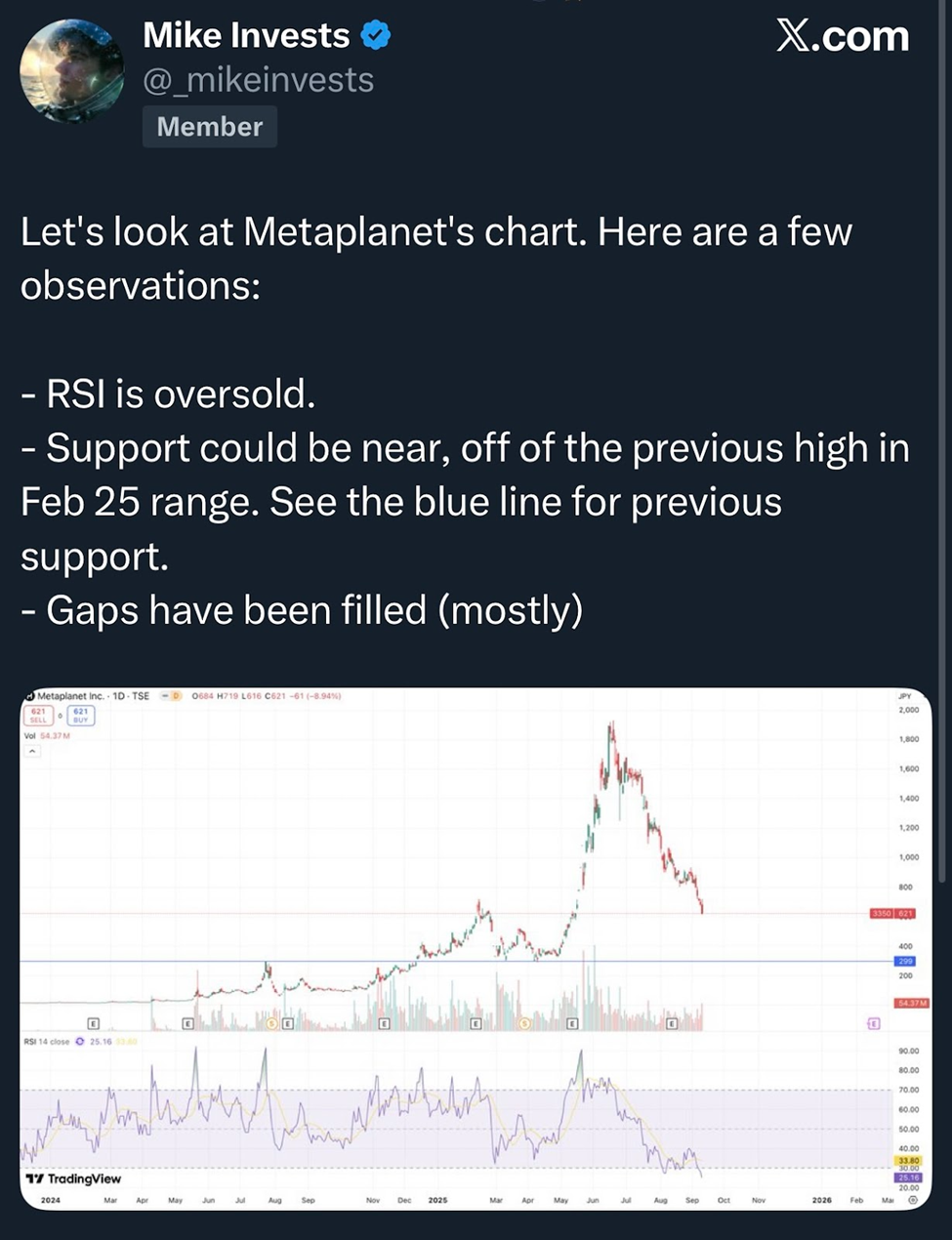Click the blue 299 price label
Viewport: 952px width, 1240px height.
905,962
